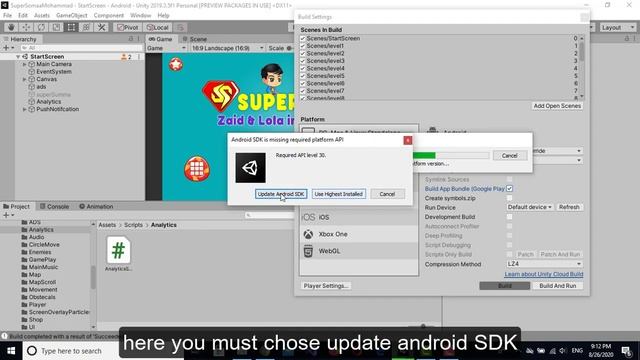Open the Window menu
640x360 pixels.
(140, 16)
